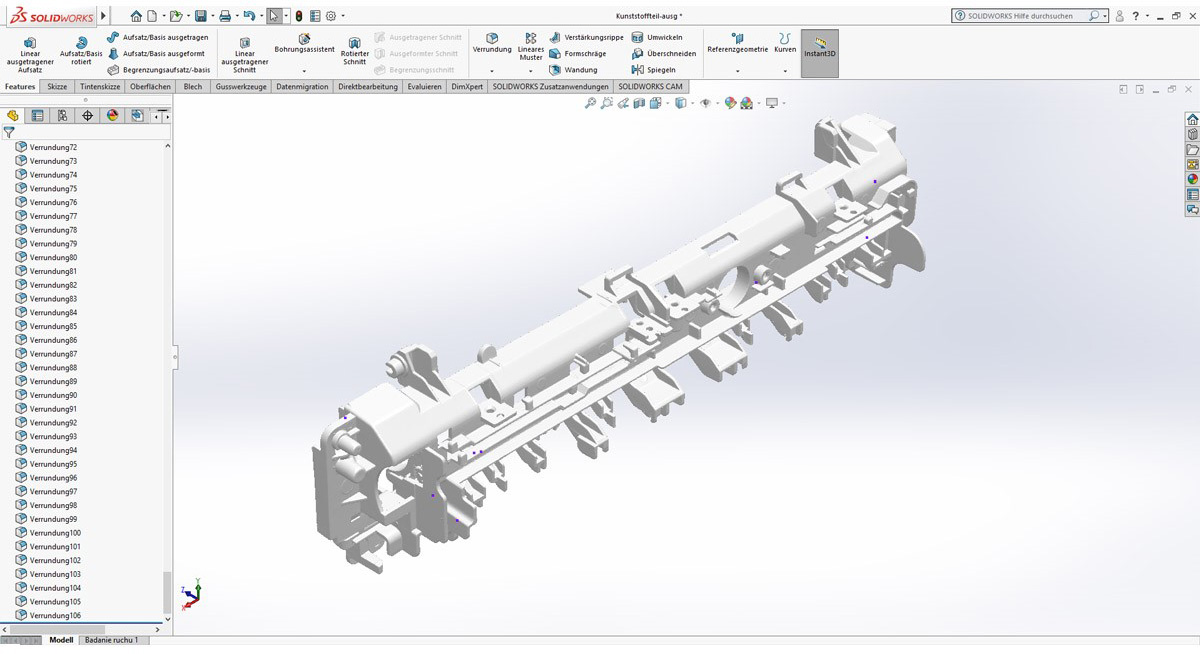Screen dimensions: 1200x654
Task: Expand the Verrundung dropdown arrow
Action: coord(491,72)
